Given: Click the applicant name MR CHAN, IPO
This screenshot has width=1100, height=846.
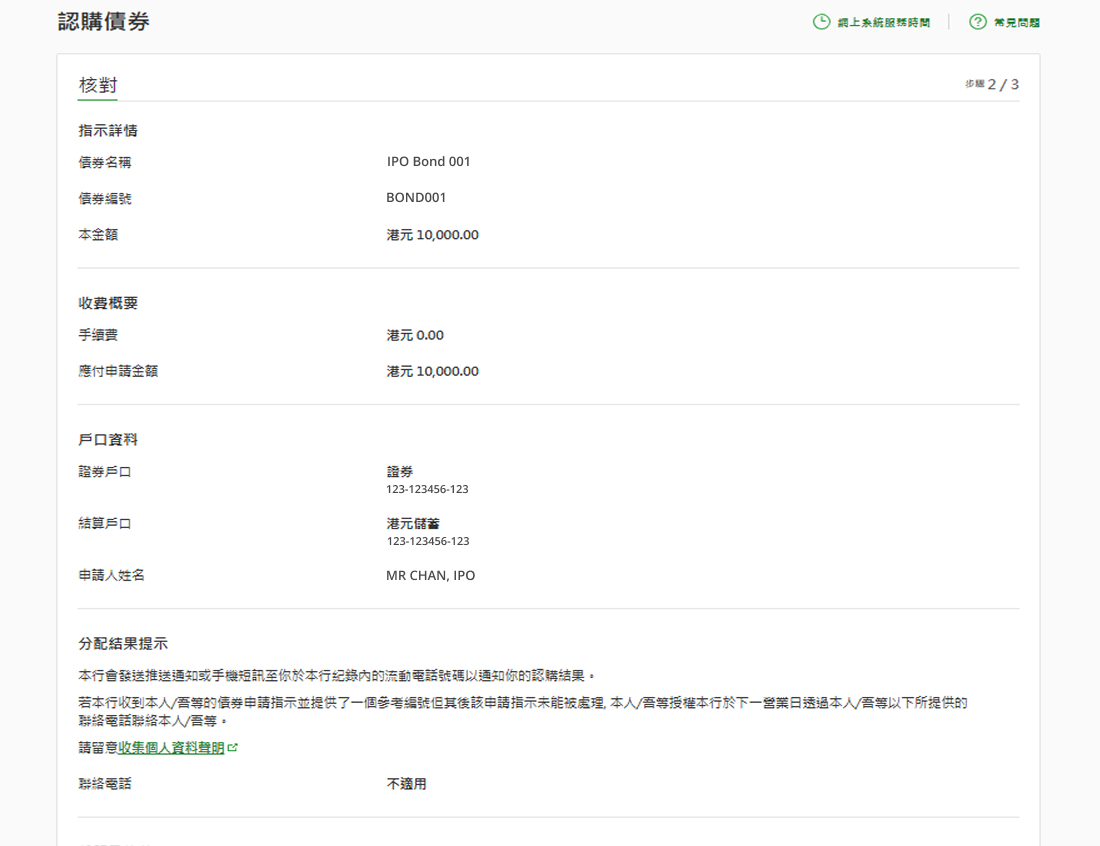Looking at the screenshot, I should click(x=430, y=576).
